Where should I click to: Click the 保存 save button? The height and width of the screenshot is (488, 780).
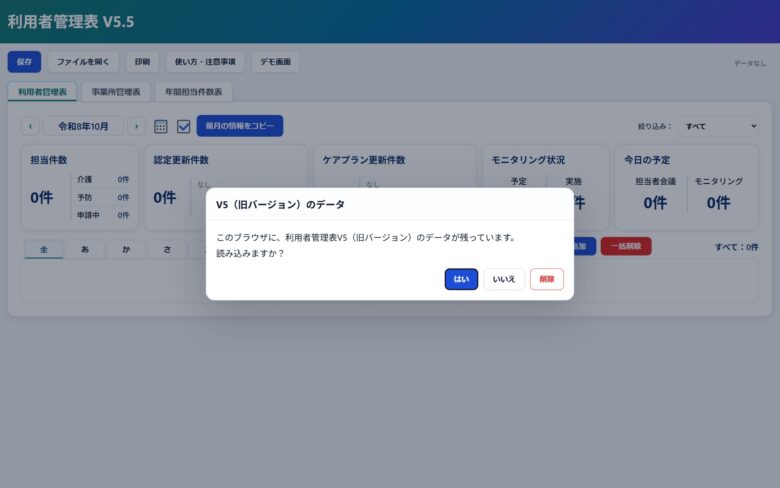(x=24, y=62)
